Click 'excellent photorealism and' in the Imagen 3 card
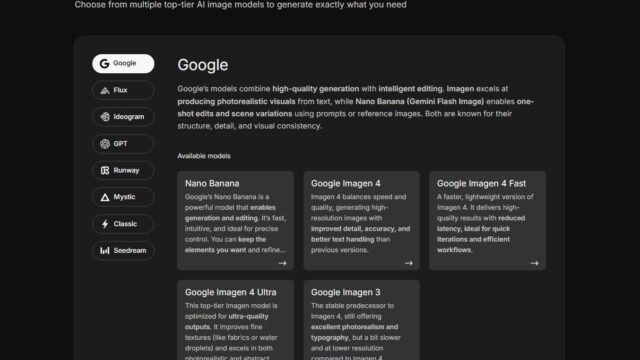This screenshot has height=360, width=640. pyautogui.click(x=354, y=327)
